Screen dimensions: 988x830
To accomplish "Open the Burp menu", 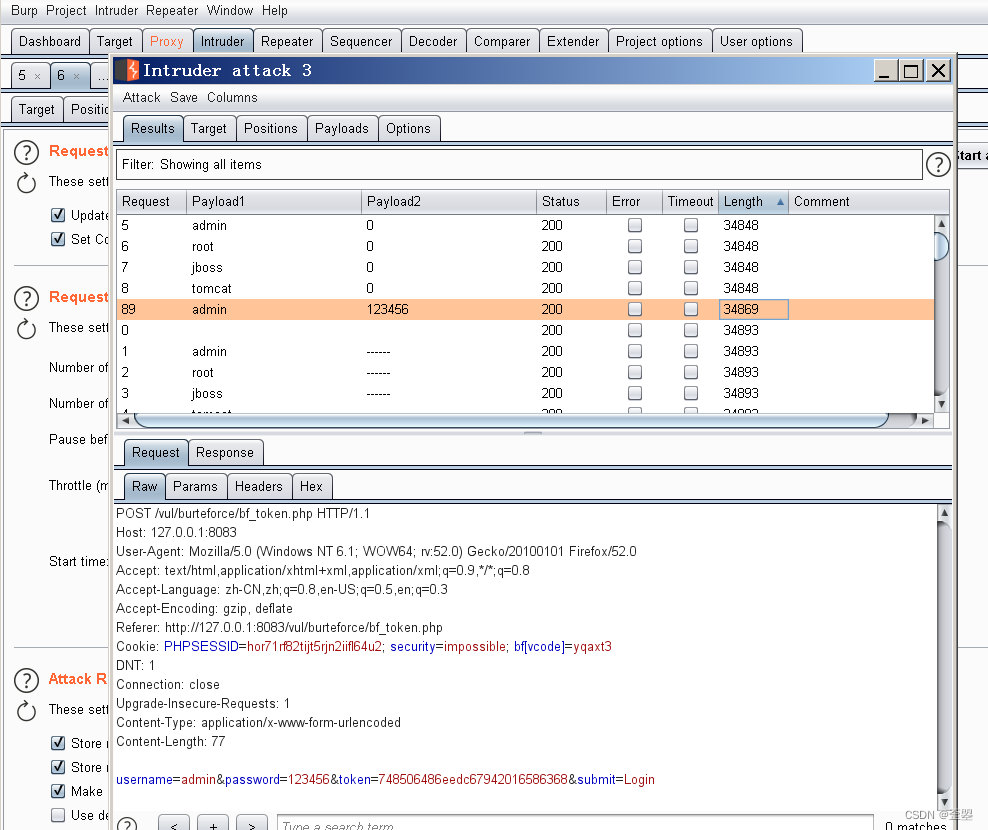I will click(24, 11).
